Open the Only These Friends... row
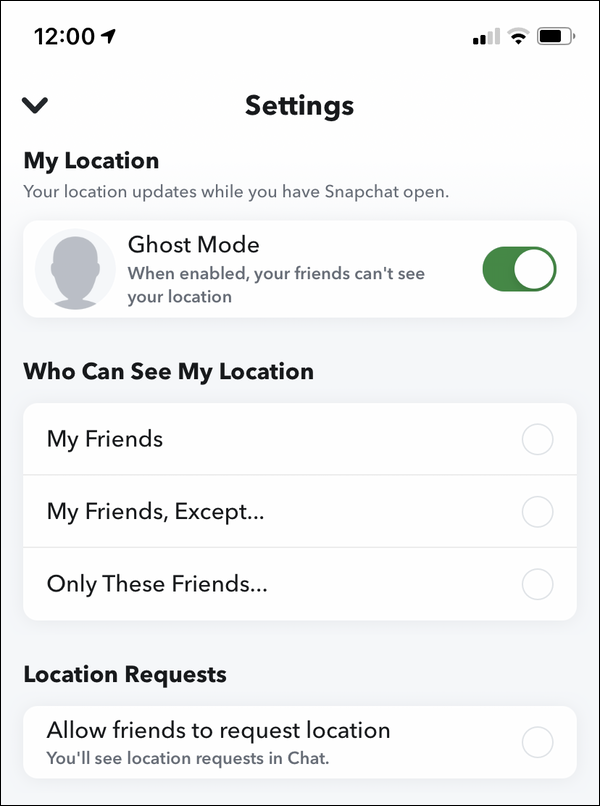This screenshot has height=806, width=600. (x=300, y=584)
